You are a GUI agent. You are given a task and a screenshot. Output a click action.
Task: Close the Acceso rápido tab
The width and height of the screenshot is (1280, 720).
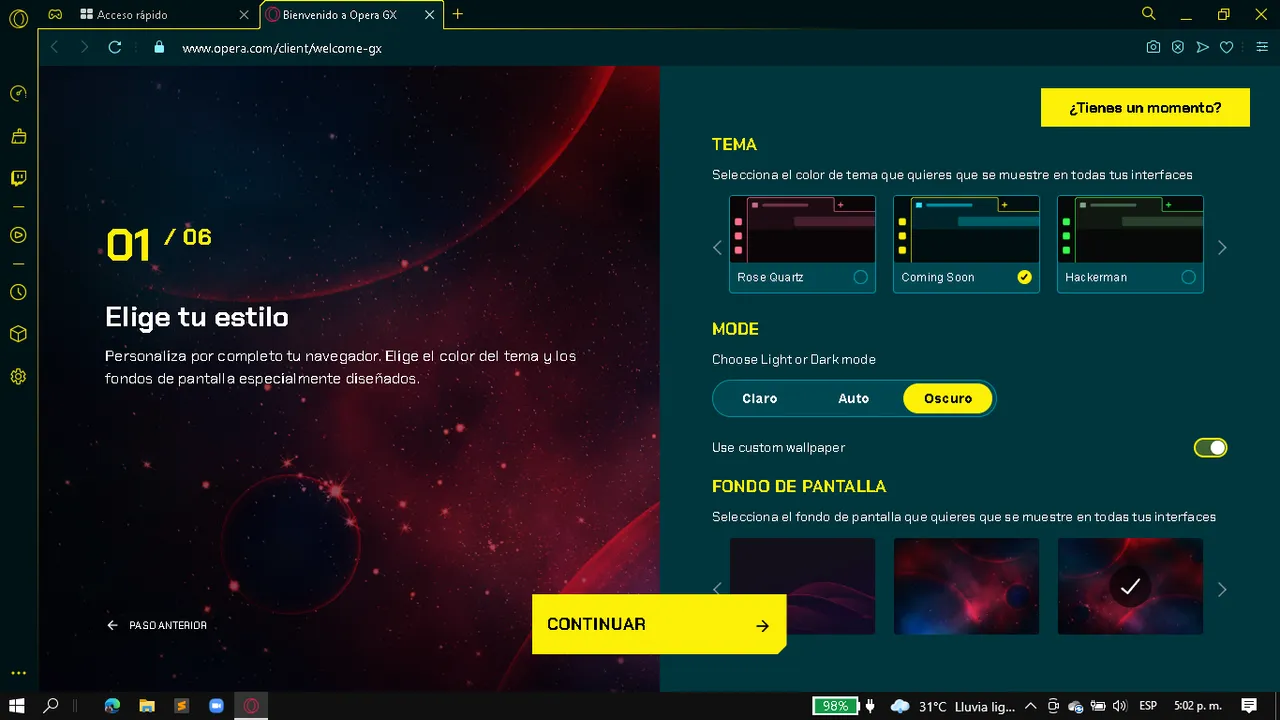click(245, 15)
